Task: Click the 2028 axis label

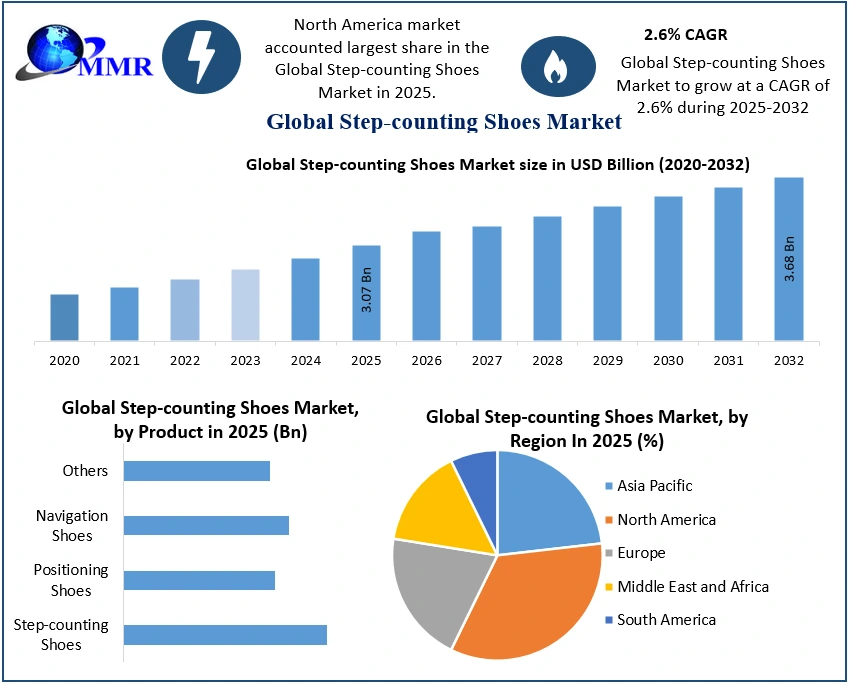Action: (x=547, y=360)
